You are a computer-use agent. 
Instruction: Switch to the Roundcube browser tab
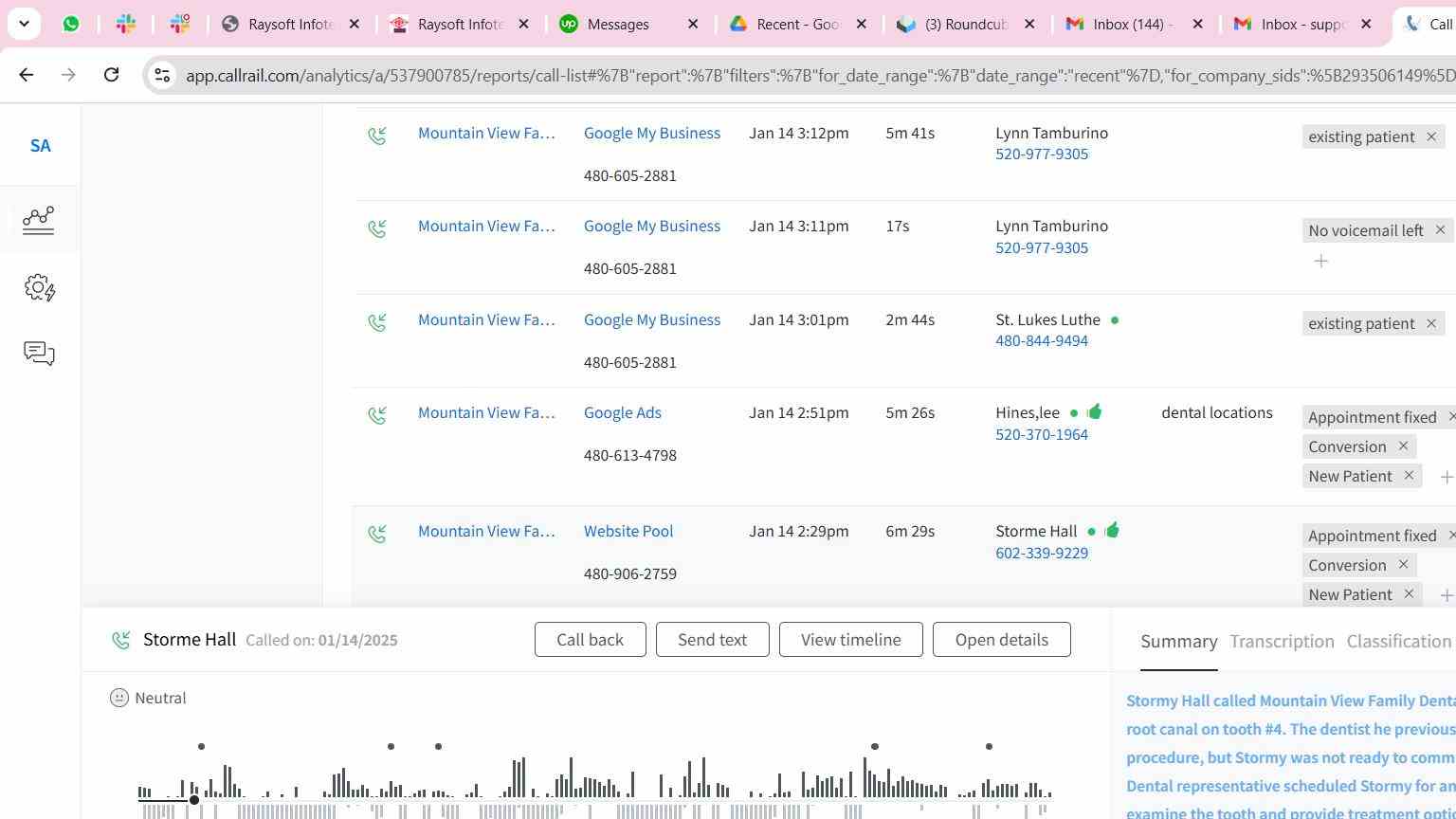pyautogui.click(x=965, y=24)
